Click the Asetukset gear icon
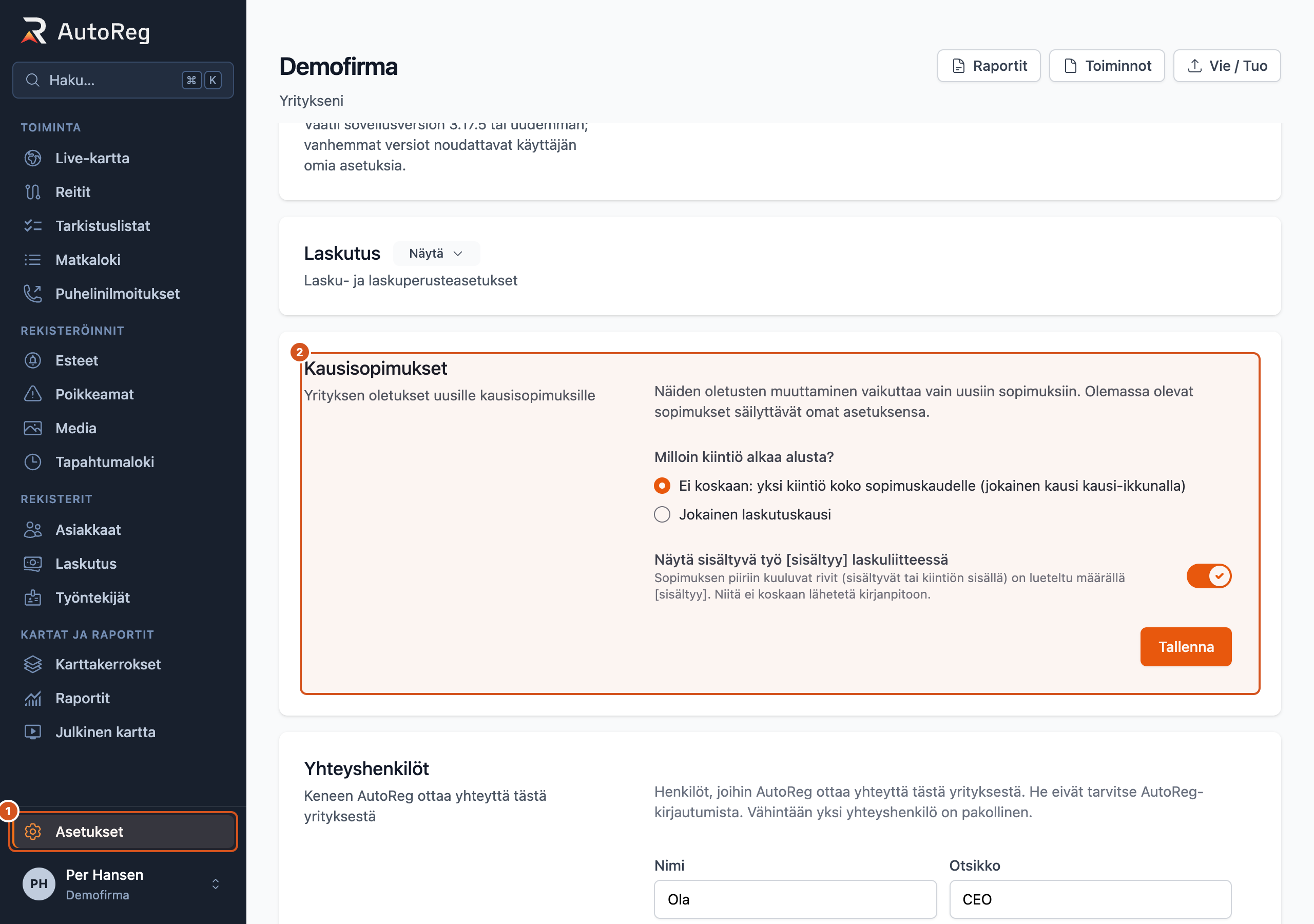 pos(33,831)
